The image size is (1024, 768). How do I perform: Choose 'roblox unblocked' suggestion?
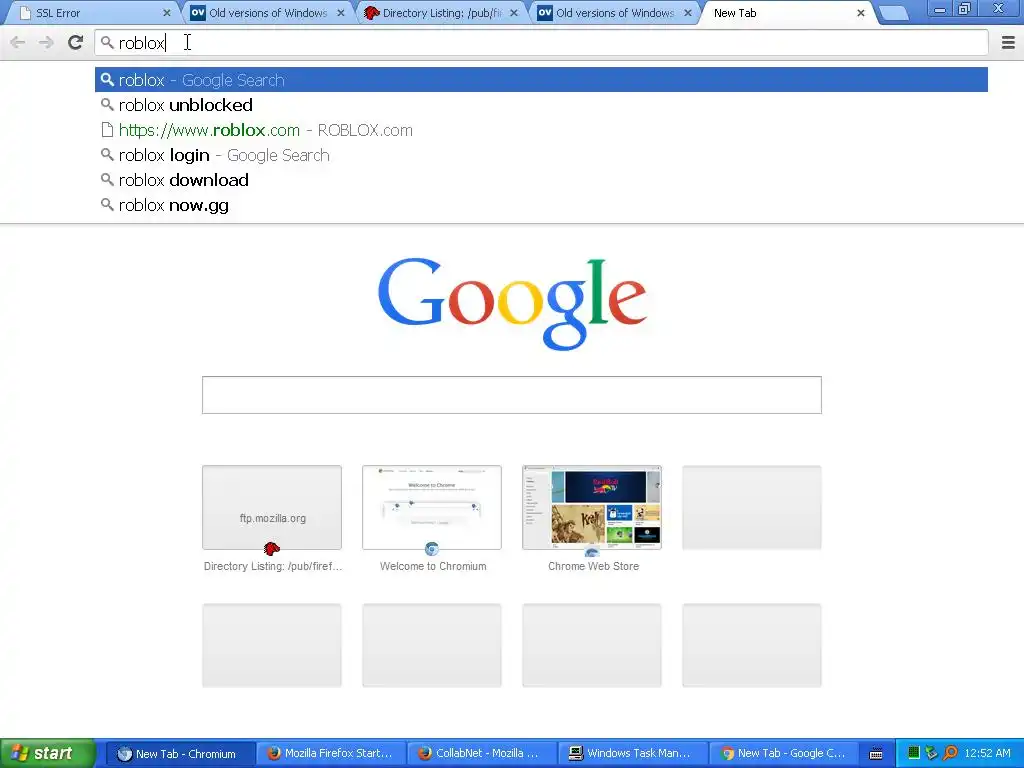tap(541, 105)
